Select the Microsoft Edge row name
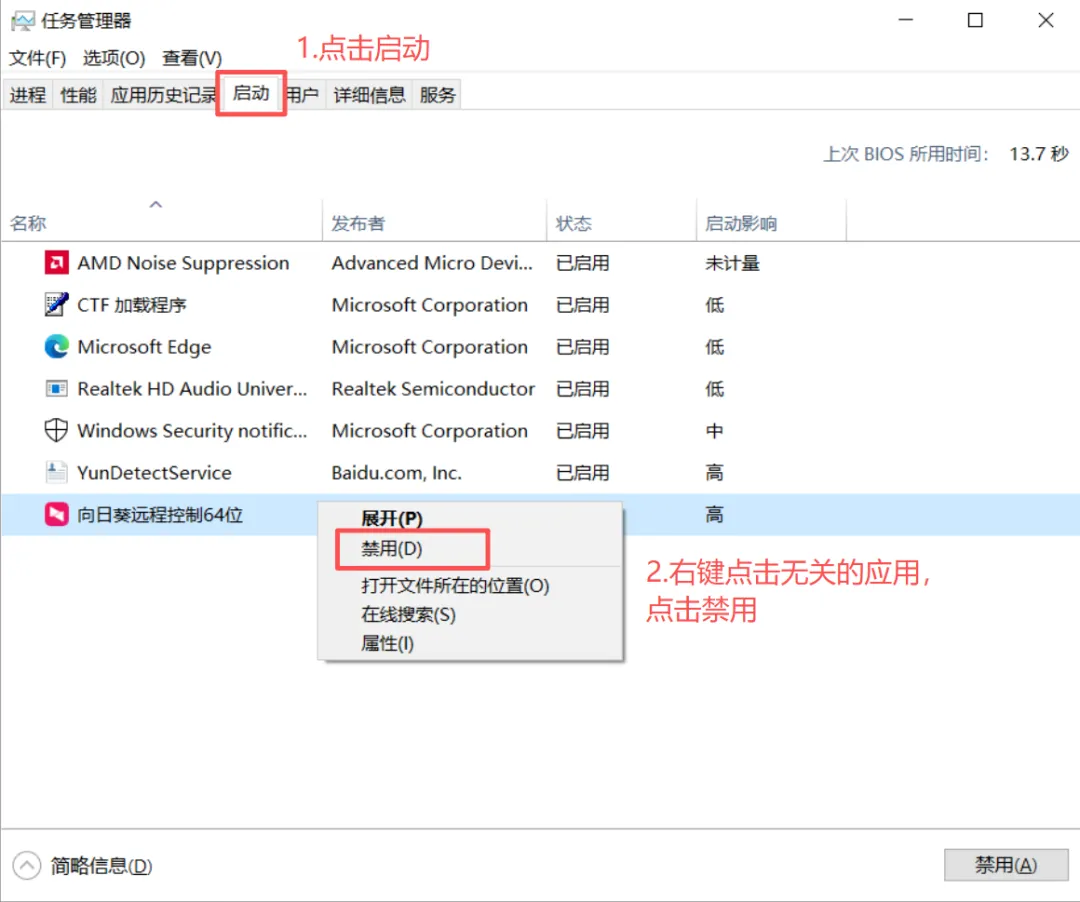Viewport: 1080px width, 902px height. tap(144, 347)
